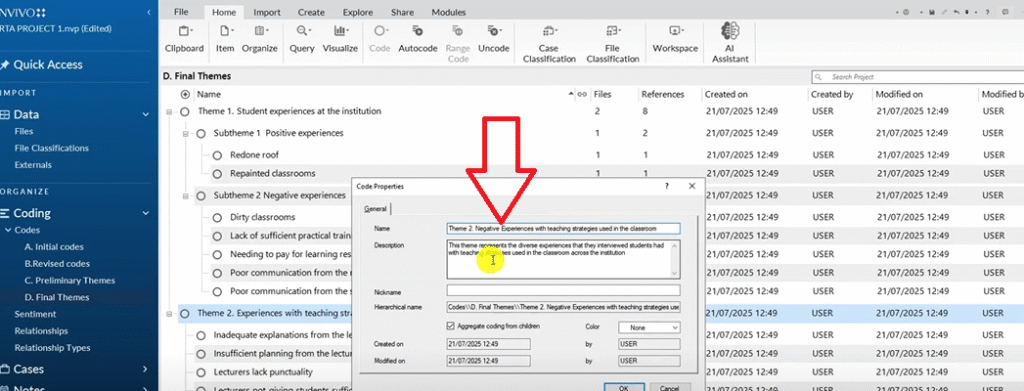This screenshot has width=1024, height=391.
Task: Click the magnifier icon in Search Project
Action: pyautogui.click(x=819, y=77)
